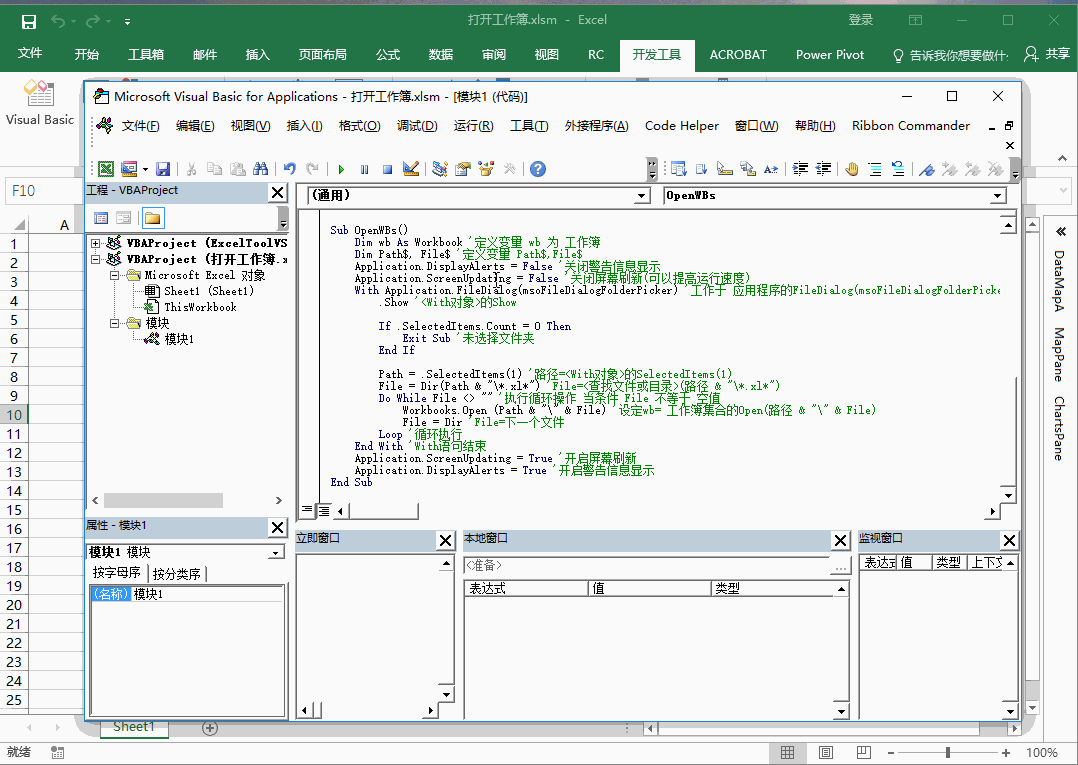This screenshot has height=765, width=1078.
Task: Click the Find binoculars icon
Action: 260,169
